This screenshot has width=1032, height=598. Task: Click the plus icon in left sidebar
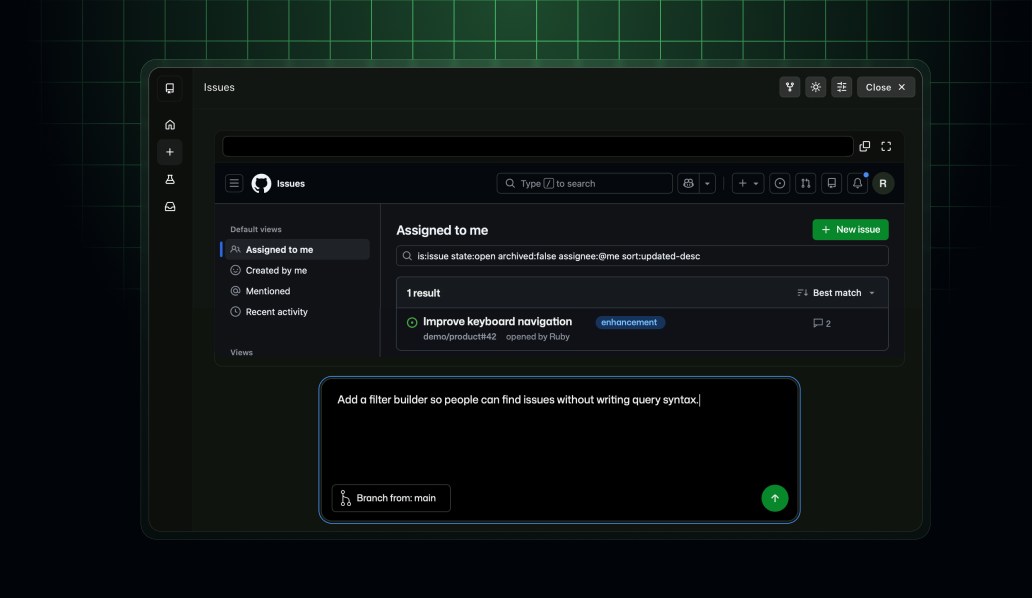[170, 152]
